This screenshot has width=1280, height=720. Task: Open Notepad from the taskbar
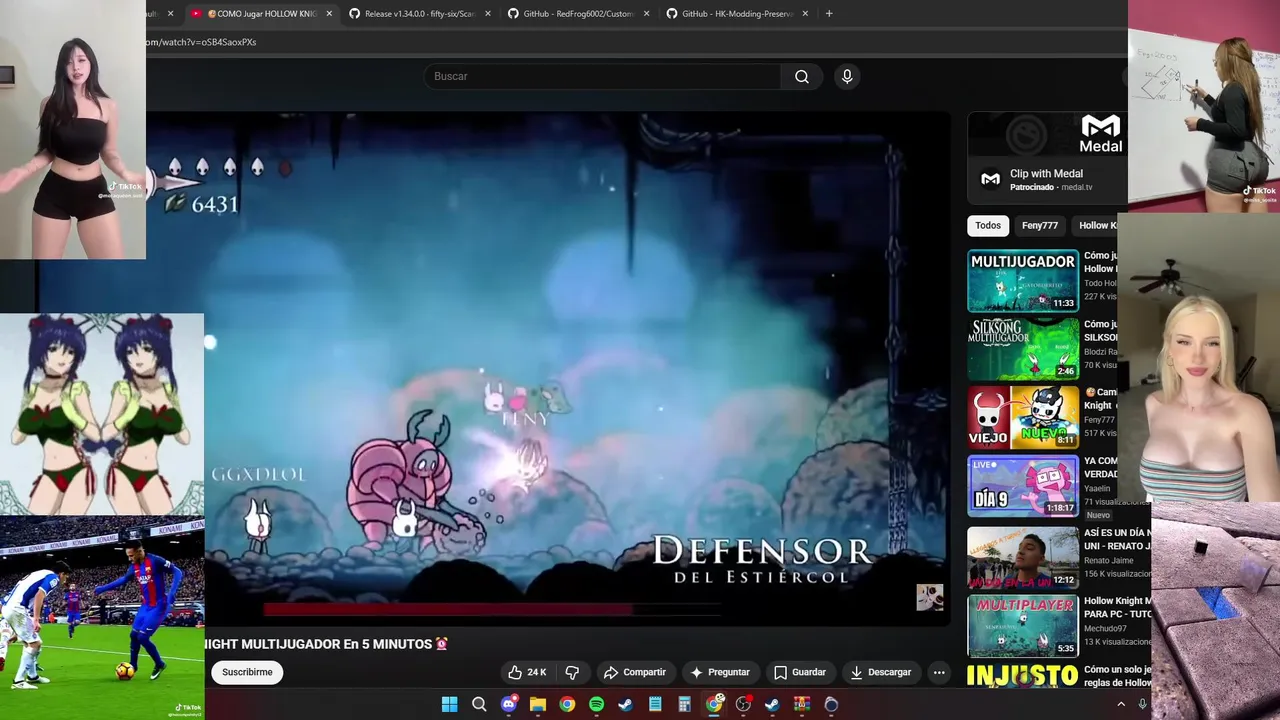(655, 704)
